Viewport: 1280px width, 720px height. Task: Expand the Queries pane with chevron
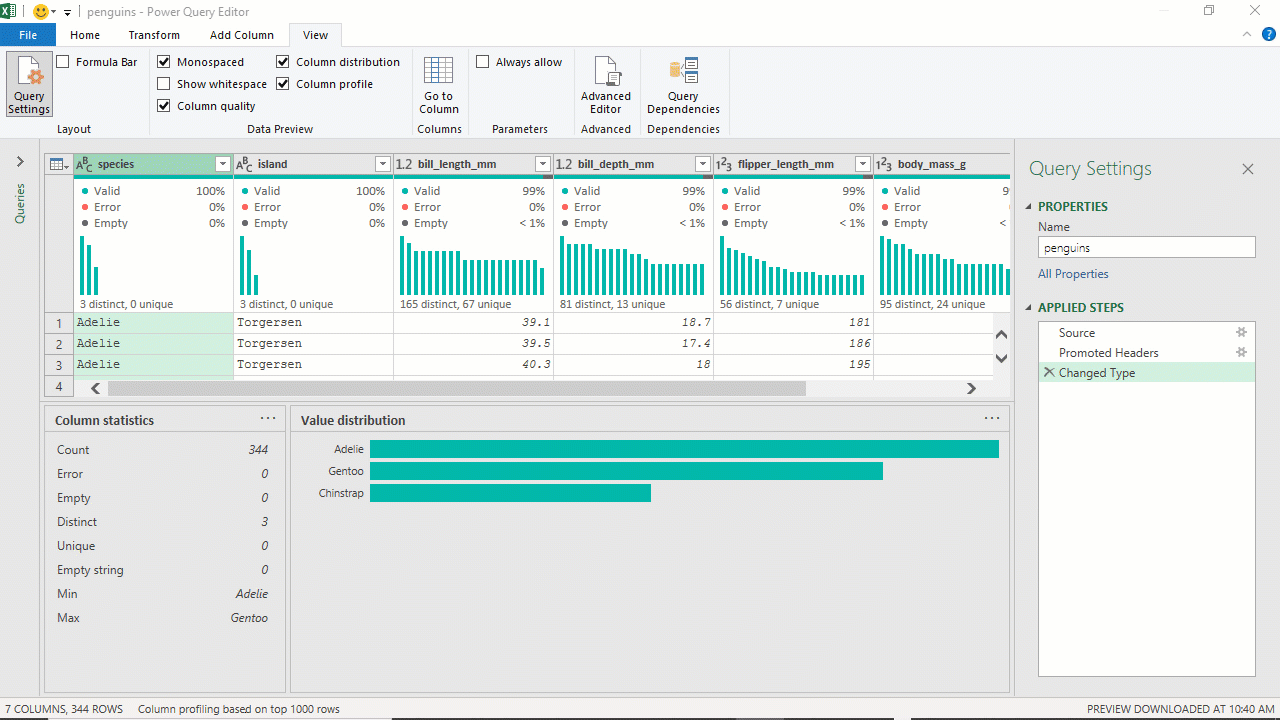tap(20, 162)
